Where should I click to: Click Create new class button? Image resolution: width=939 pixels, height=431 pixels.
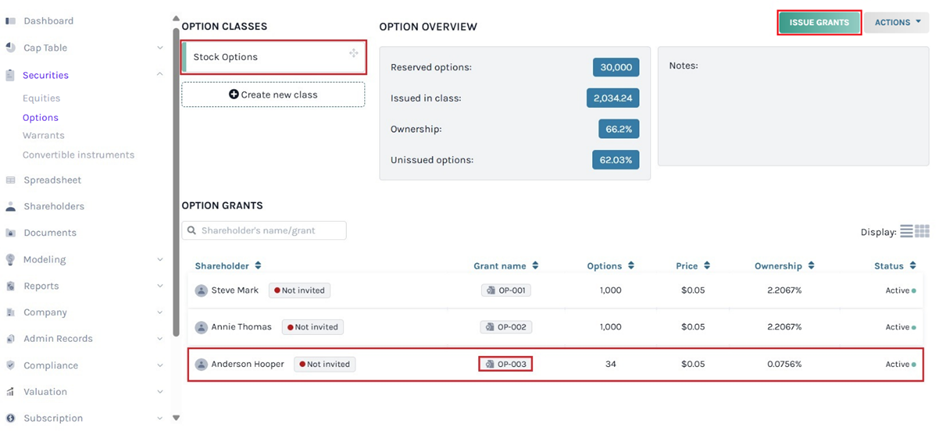pyautogui.click(x=273, y=95)
